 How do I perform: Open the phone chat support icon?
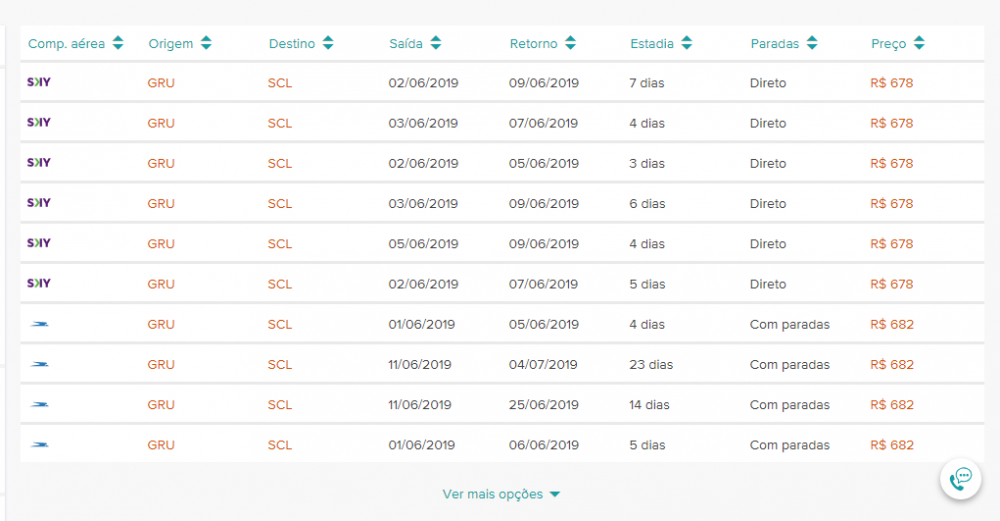960,479
